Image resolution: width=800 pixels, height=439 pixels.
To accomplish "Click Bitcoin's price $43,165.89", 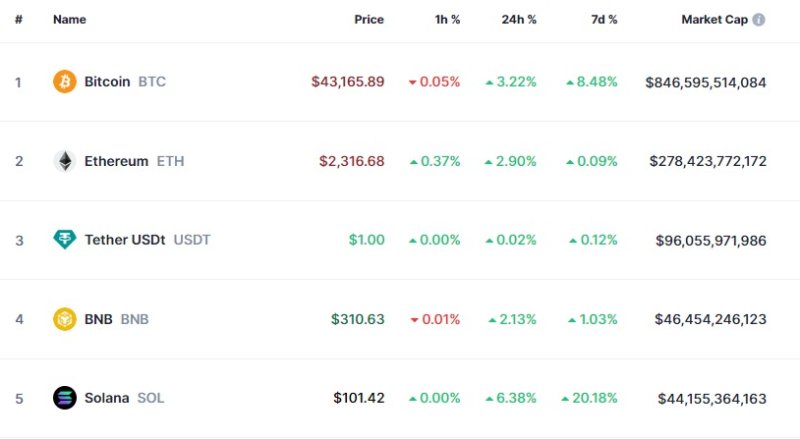I will click(347, 82).
